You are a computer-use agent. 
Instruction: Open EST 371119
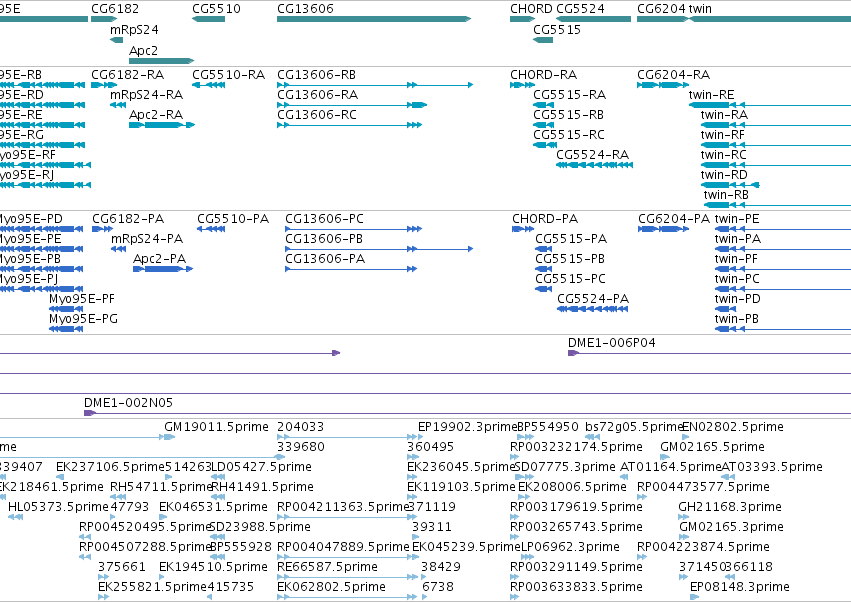coord(414,517)
